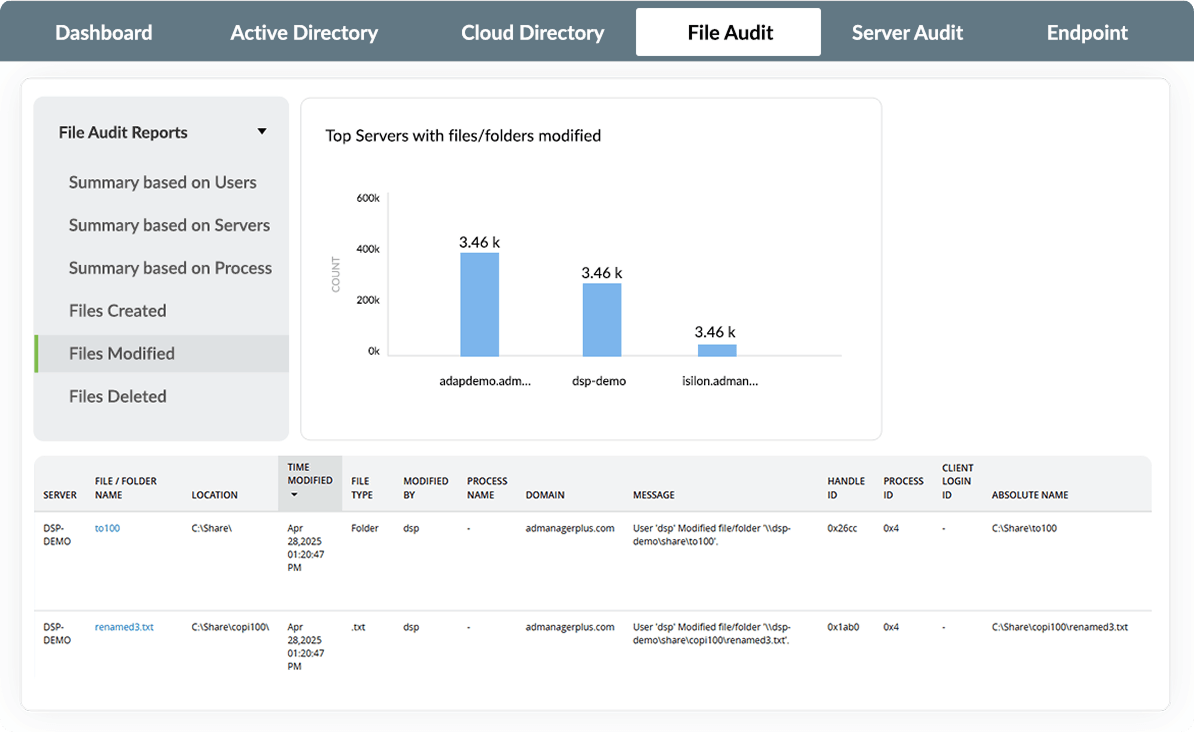Click the isilon.adman... axis label
Screen dimensions: 1194x732
coord(720,381)
